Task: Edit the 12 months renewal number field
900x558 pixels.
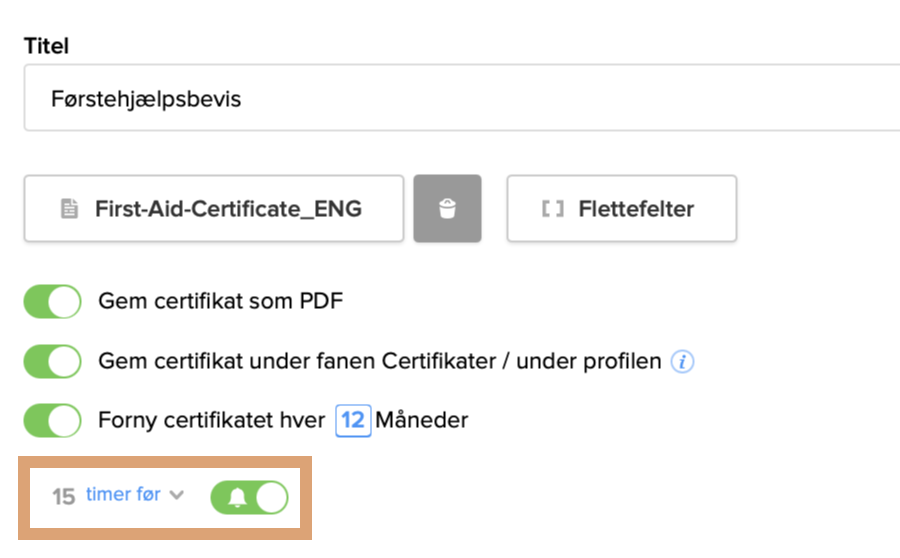Action: point(352,421)
